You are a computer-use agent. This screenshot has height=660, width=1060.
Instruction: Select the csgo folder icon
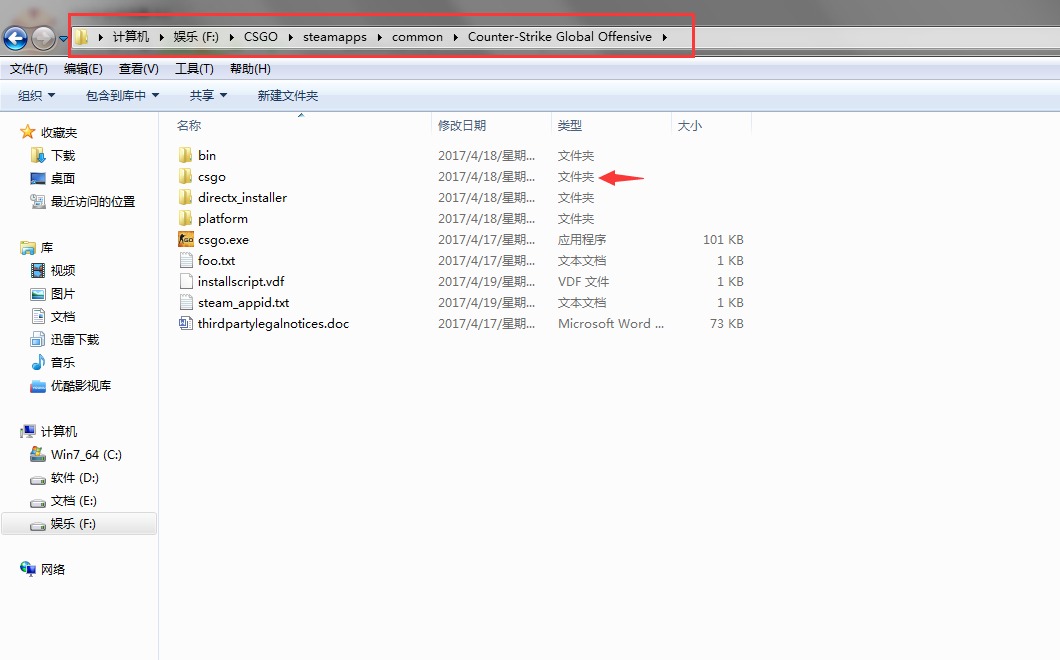185,177
